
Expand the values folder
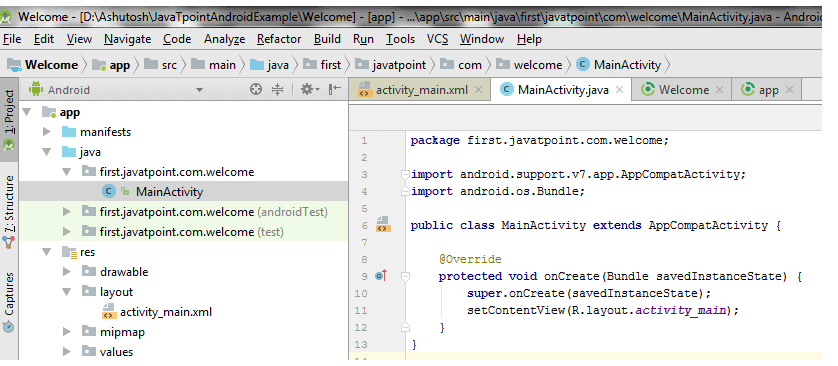tap(67, 352)
